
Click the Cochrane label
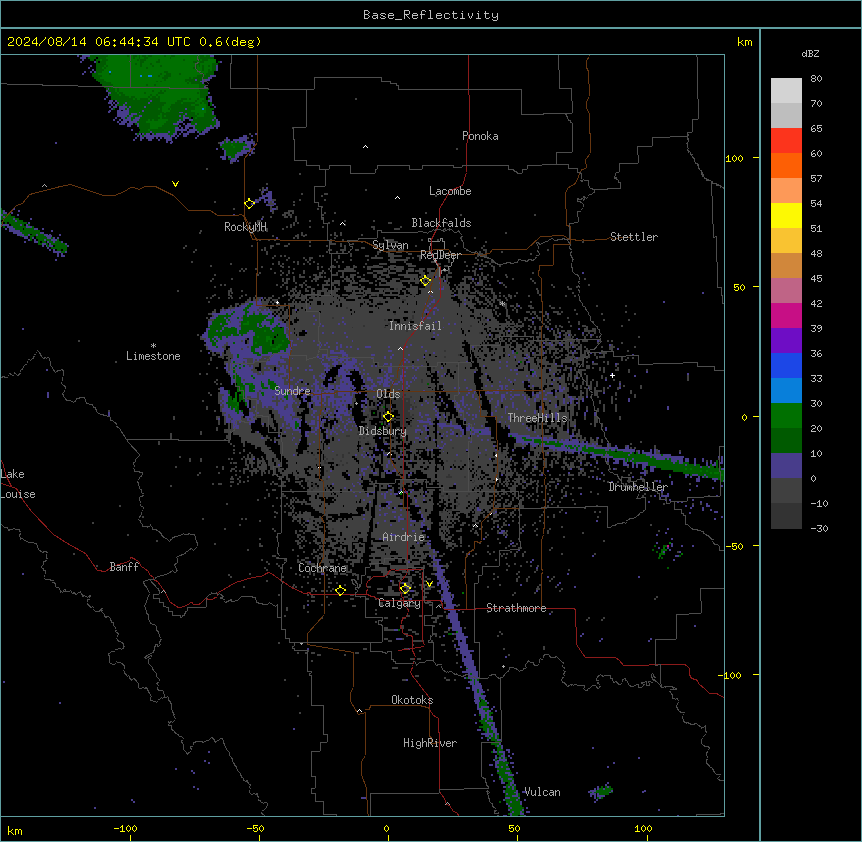322,568
